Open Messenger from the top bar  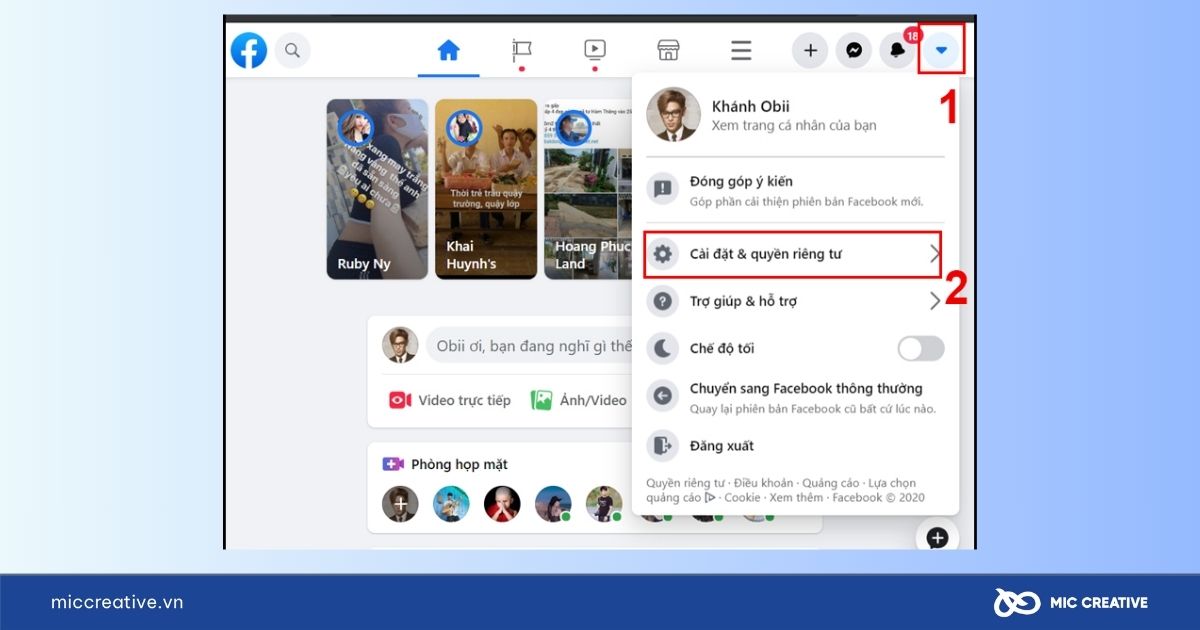(x=854, y=50)
